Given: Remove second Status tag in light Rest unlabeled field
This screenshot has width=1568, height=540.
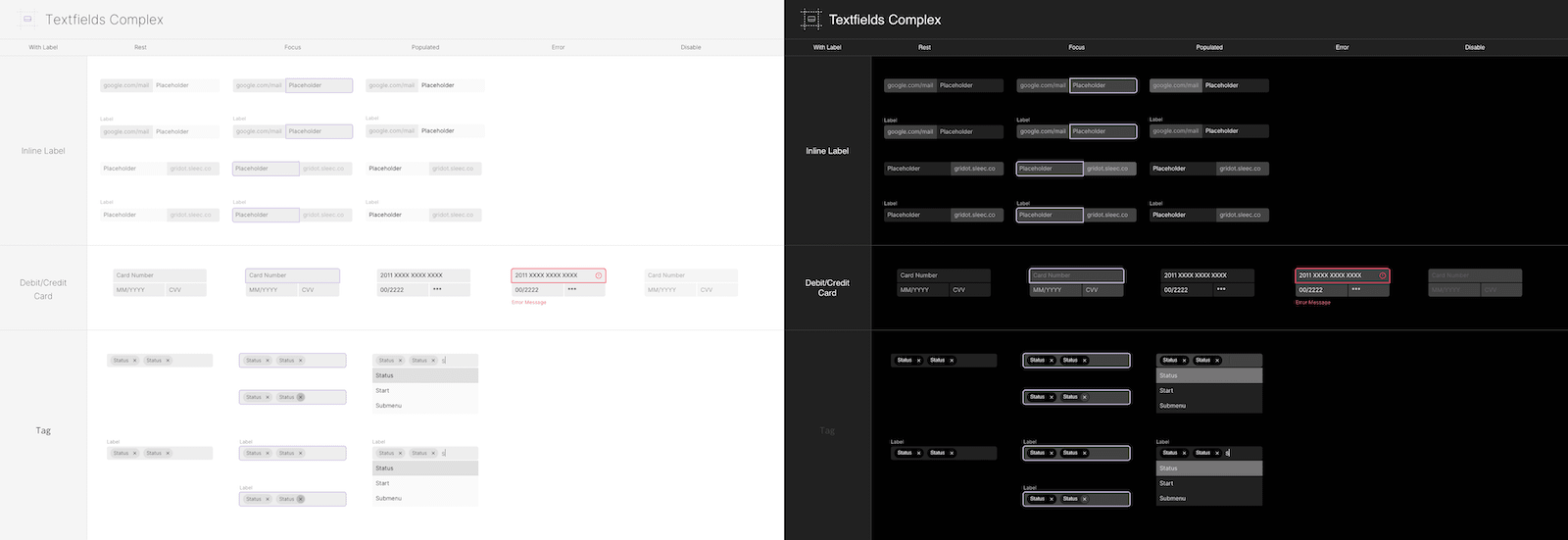Looking at the screenshot, I should (x=168, y=361).
